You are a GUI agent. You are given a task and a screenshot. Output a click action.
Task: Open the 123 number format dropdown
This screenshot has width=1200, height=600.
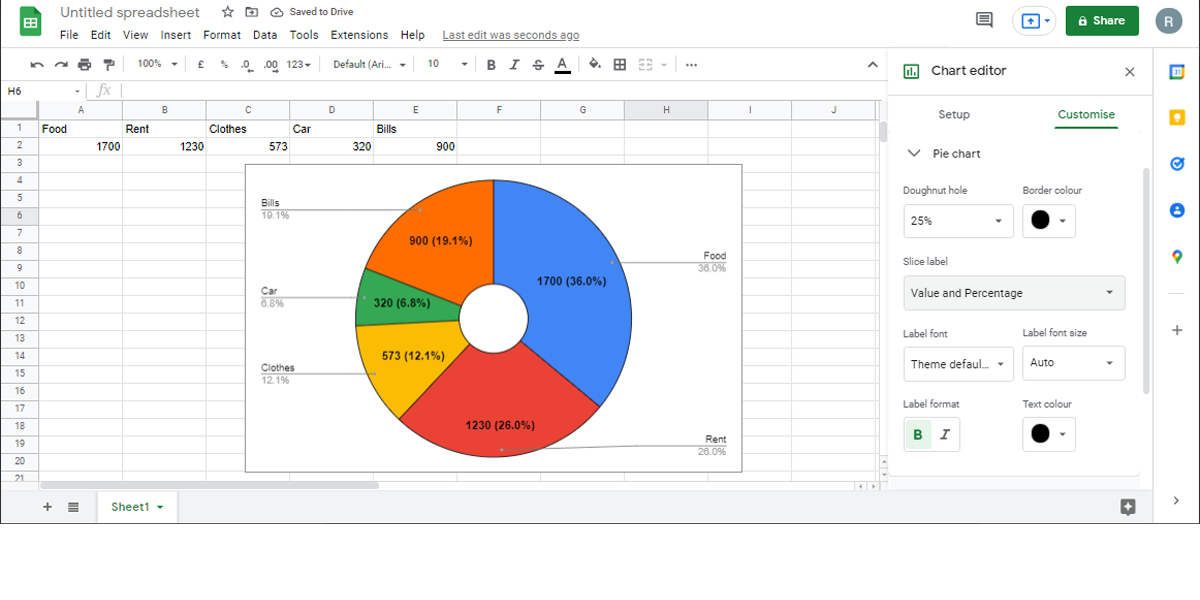point(298,64)
